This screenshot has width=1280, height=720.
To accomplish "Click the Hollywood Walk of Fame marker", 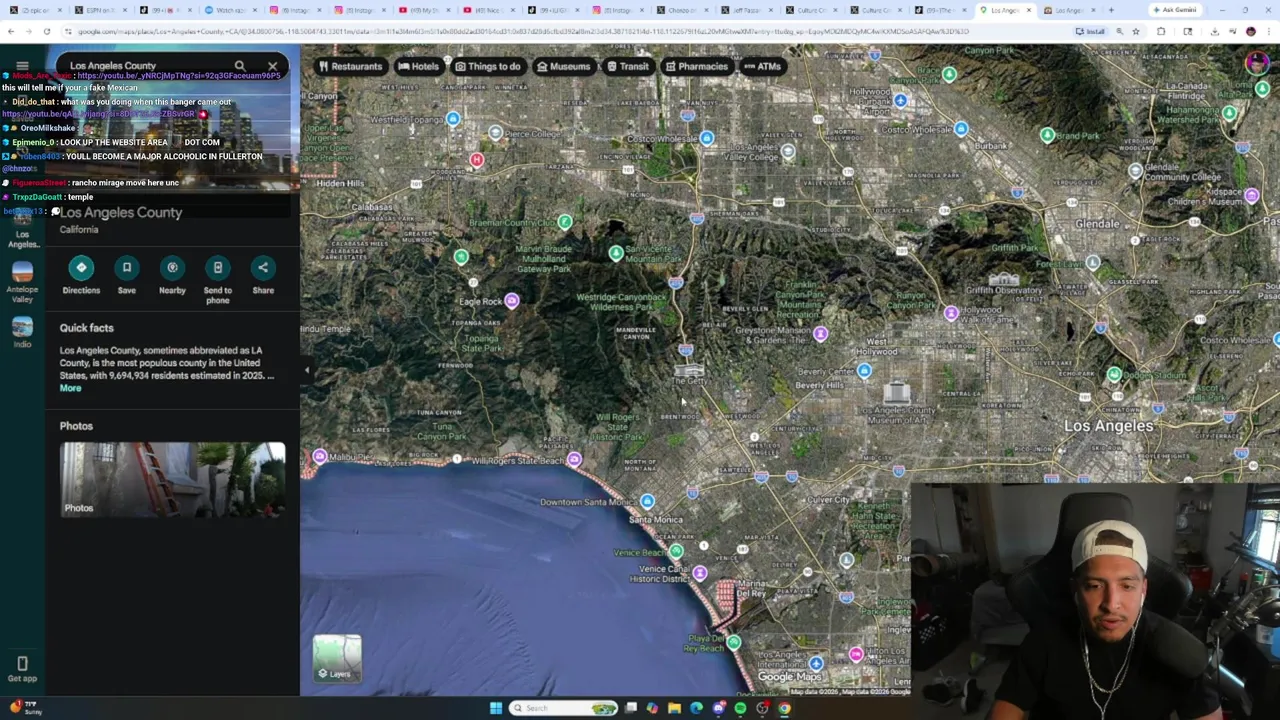I will click(951, 314).
